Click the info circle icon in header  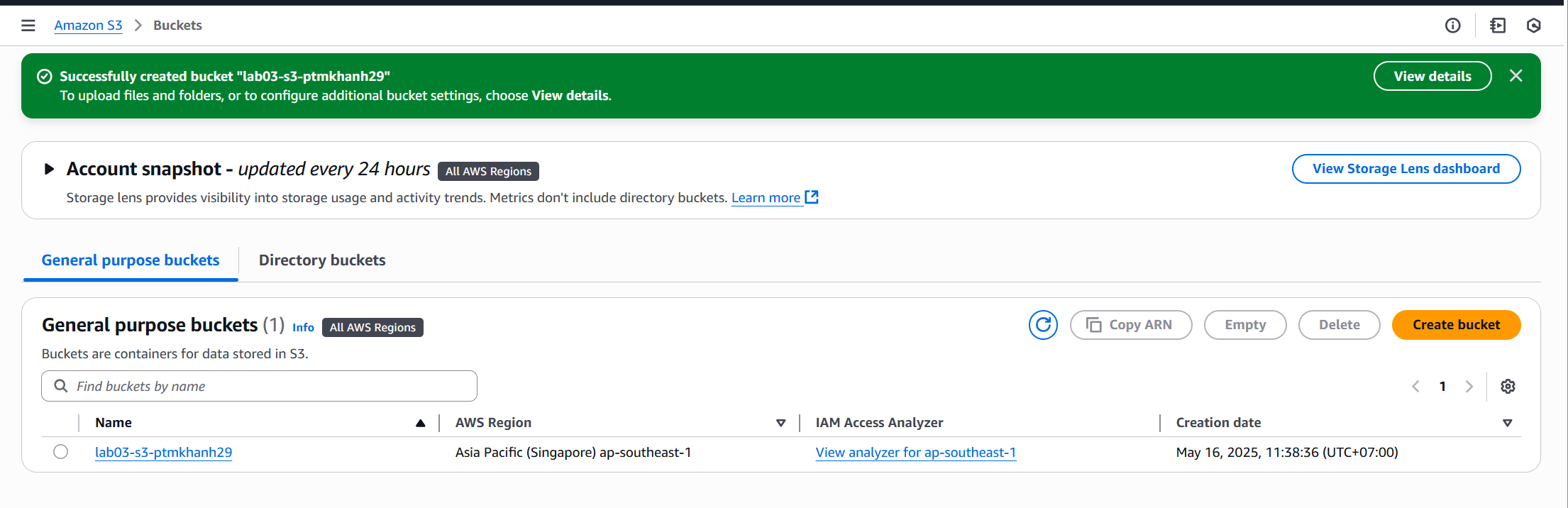click(x=1453, y=26)
